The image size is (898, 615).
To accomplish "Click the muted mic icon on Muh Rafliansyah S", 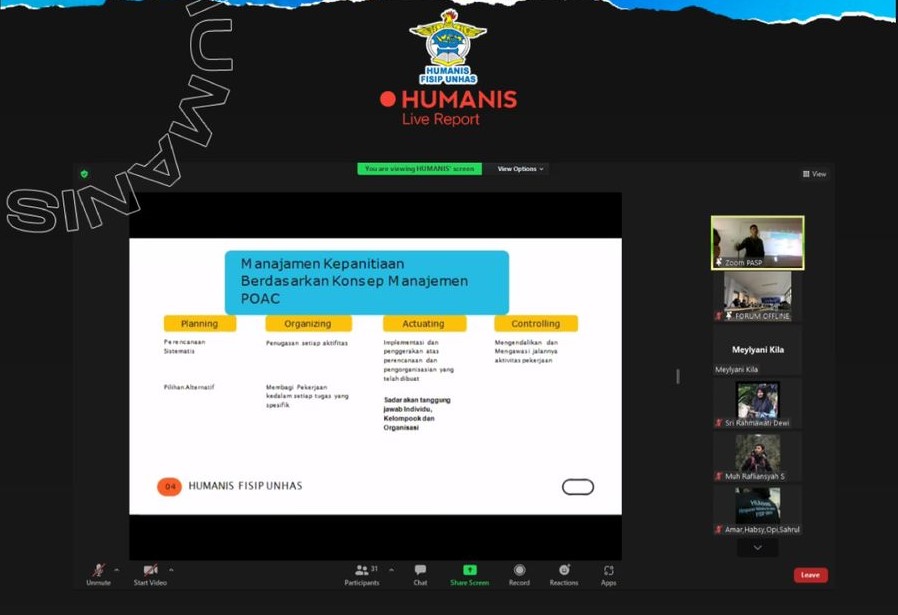I will click(x=719, y=476).
